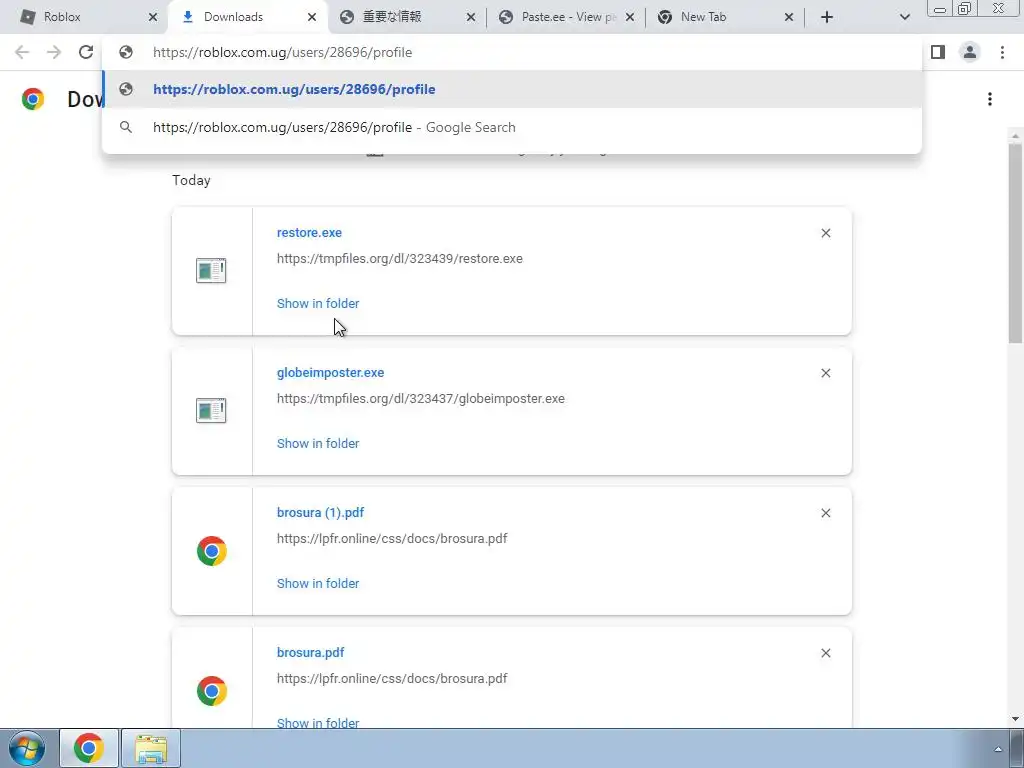Click the globeimposter.exe file icon
Screen dimensions: 1024x768
211,410
